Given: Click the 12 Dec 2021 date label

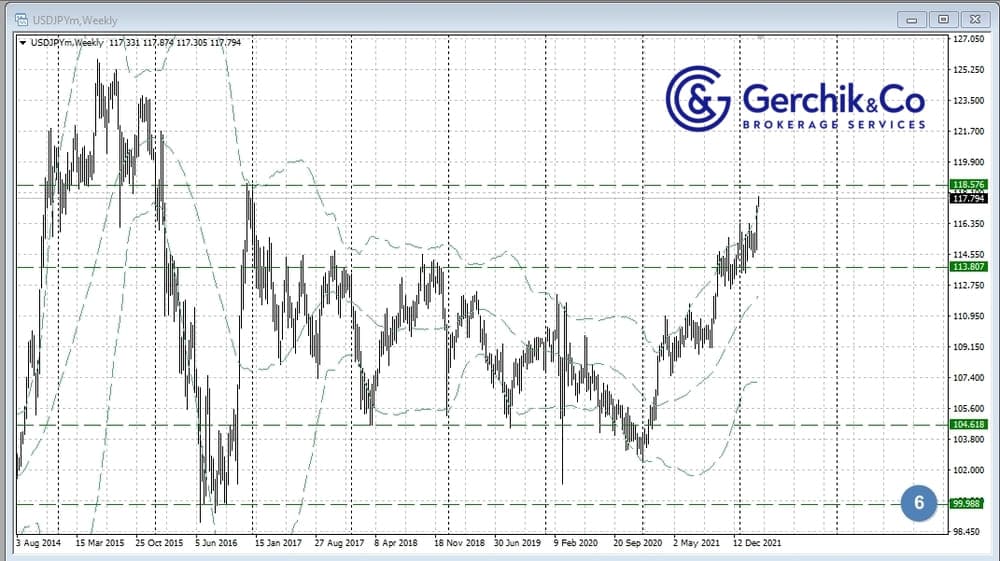Looking at the screenshot, I should [x=759, y=543].
